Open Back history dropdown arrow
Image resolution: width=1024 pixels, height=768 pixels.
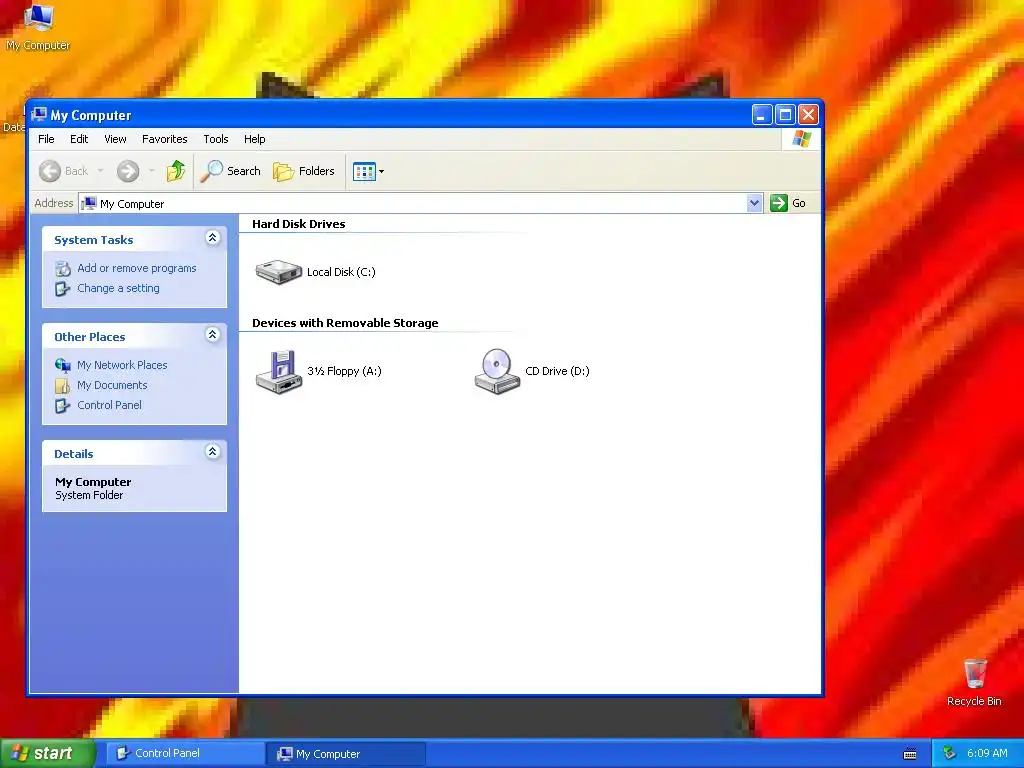pyautogui.click(x=100, y=171)
